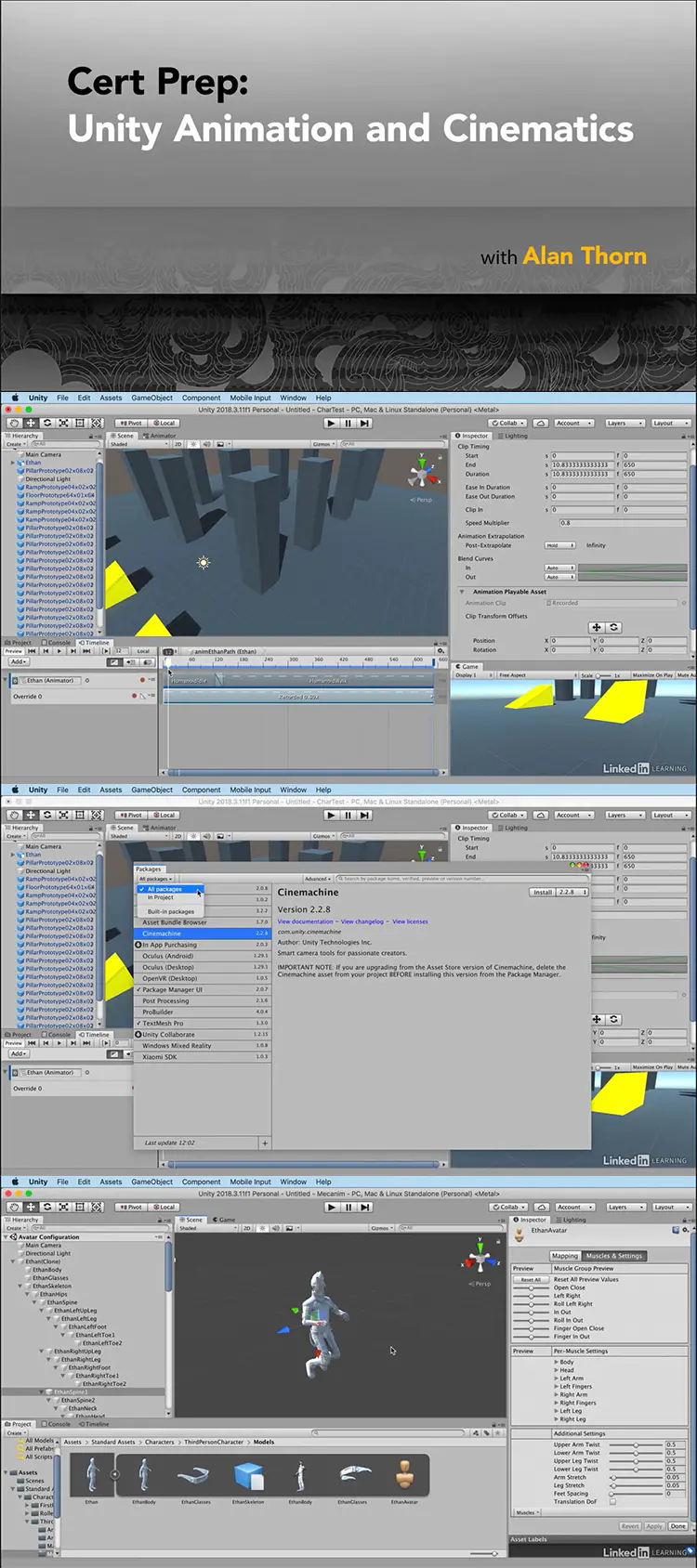Image resolution: width=697 pixels, height=1568 pixels.
Task: Click move icon under Clip Transform Offsets
Action: (x=597, y=627)
